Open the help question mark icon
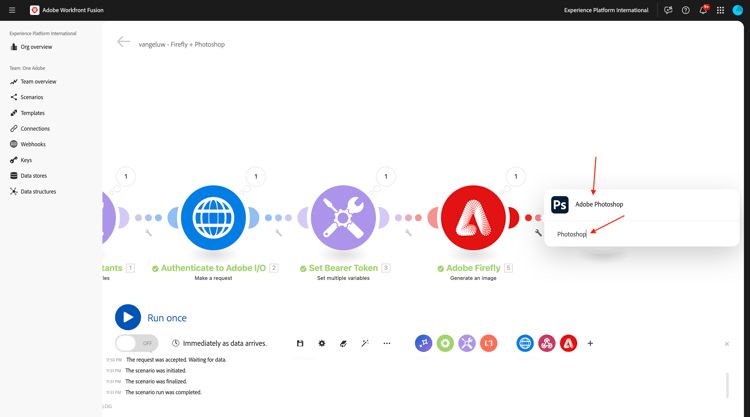750x417 pixels. click(685, 10)
